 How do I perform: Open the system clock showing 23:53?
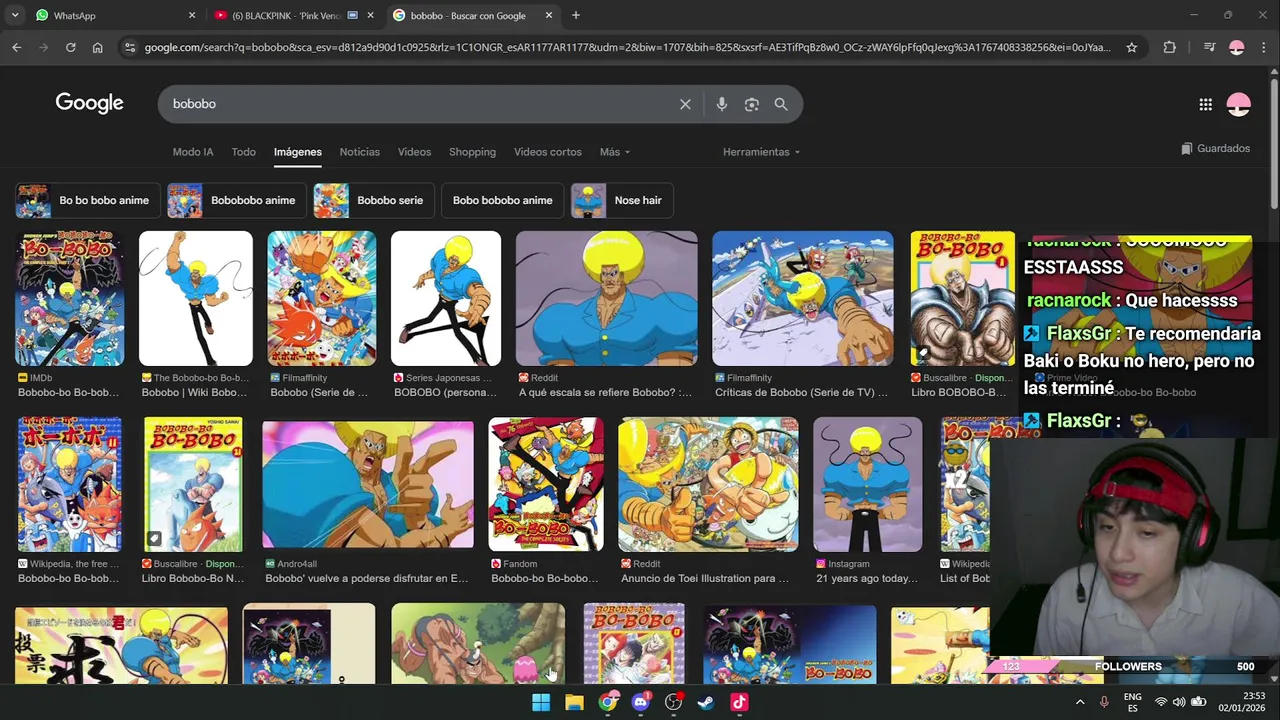pos(1241,702)
